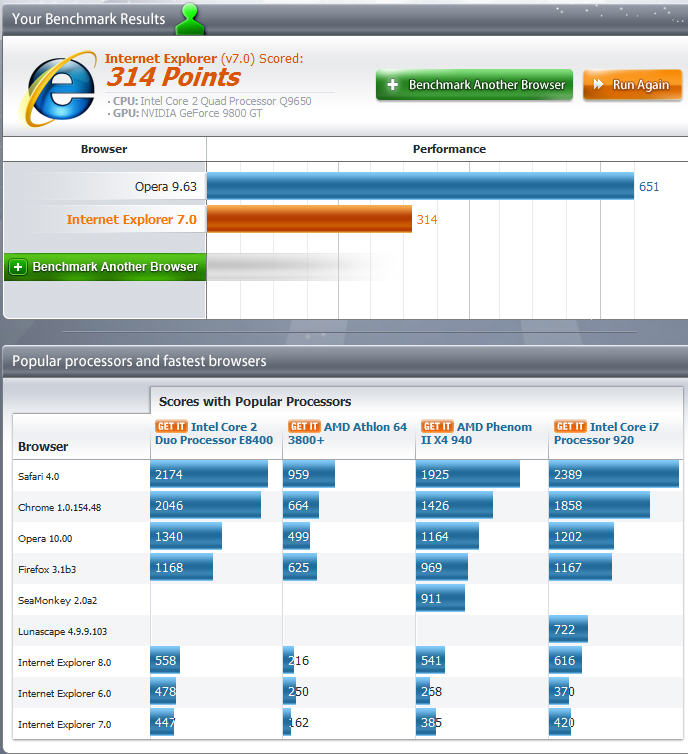
Task: Click the Chrome 1.0.154.48 row label
Action: click(60, 507)
